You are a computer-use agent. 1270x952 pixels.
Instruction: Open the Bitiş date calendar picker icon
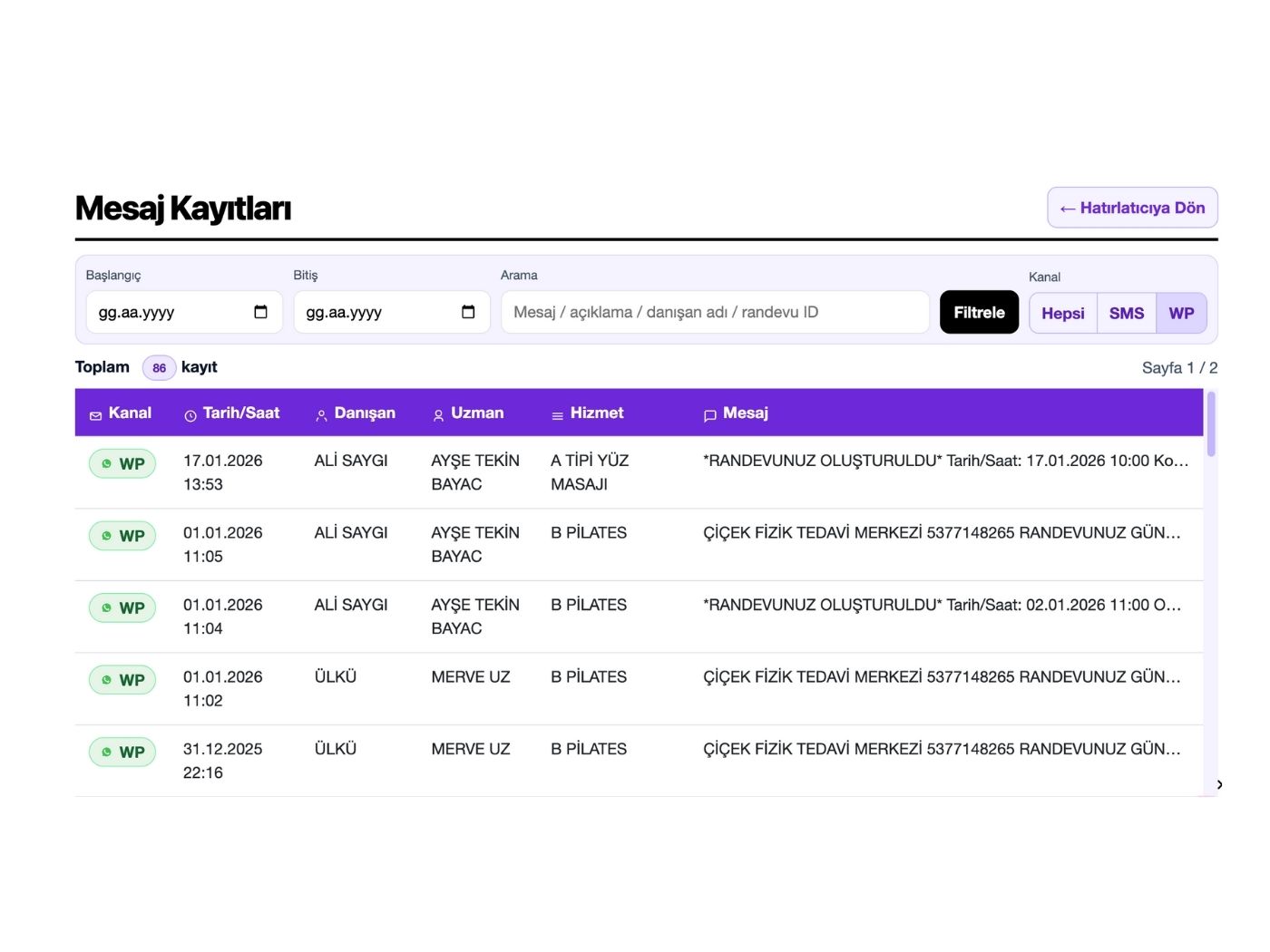pyautogui.click(x=468, y=312)
